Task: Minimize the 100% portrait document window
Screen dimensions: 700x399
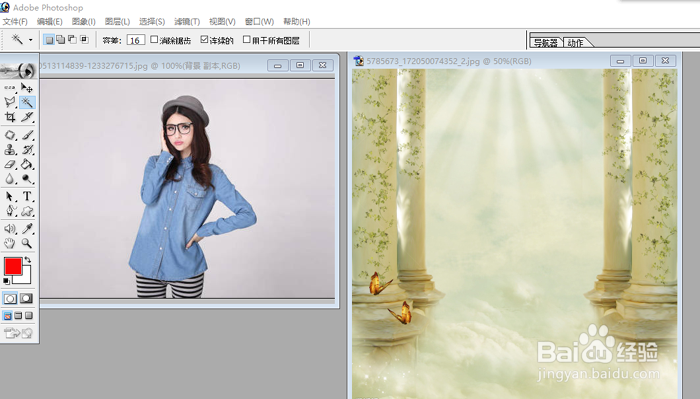Action: [278, 66]
